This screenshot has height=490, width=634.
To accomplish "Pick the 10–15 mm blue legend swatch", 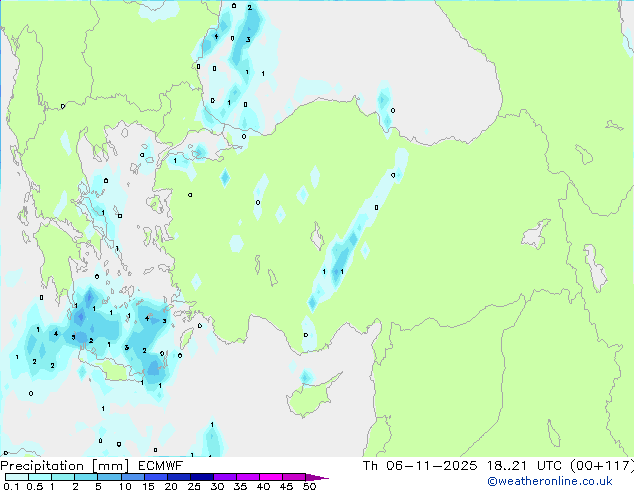I will pos(132,477).
